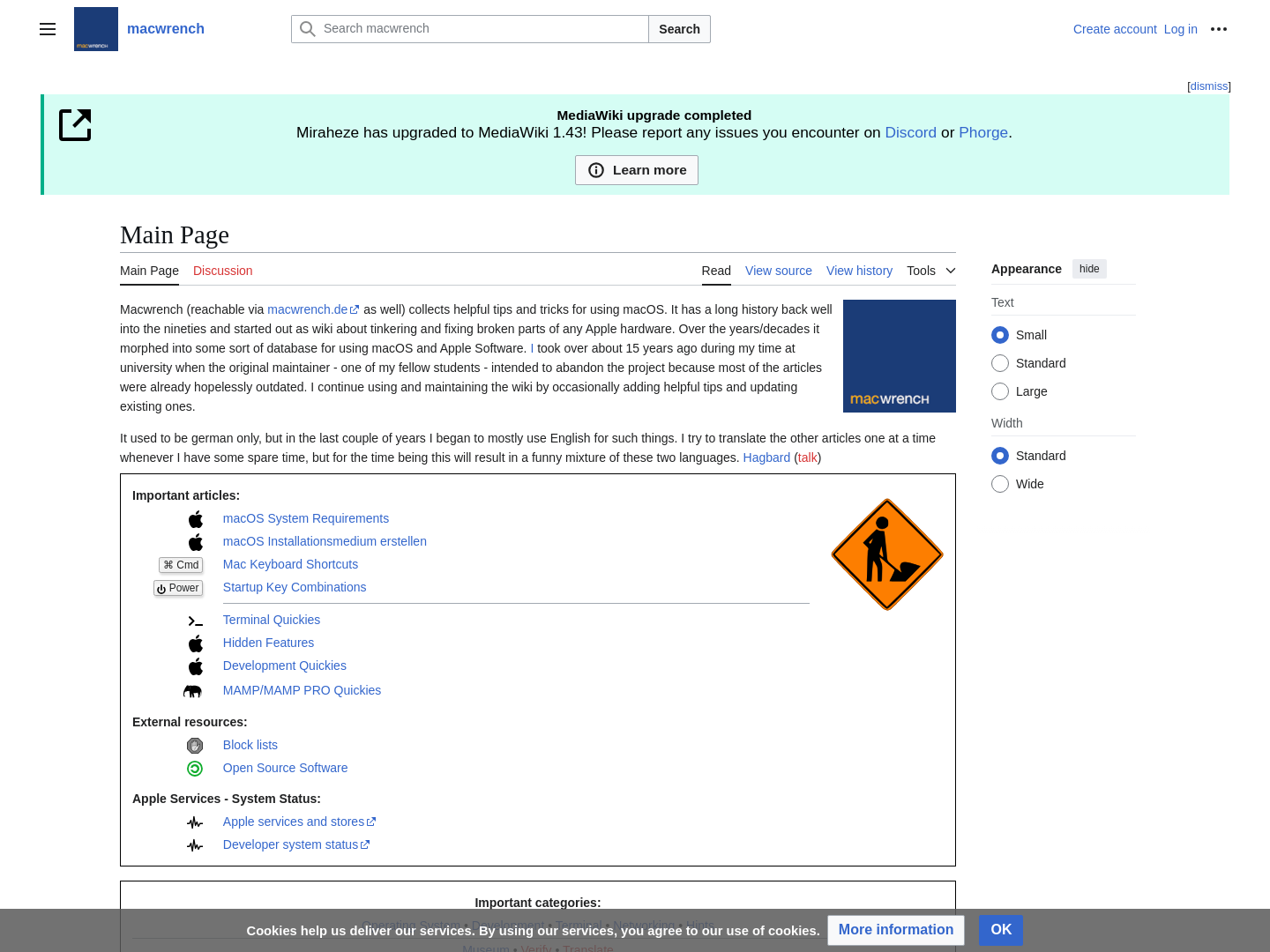Select Wide width option

point(1000,484)
